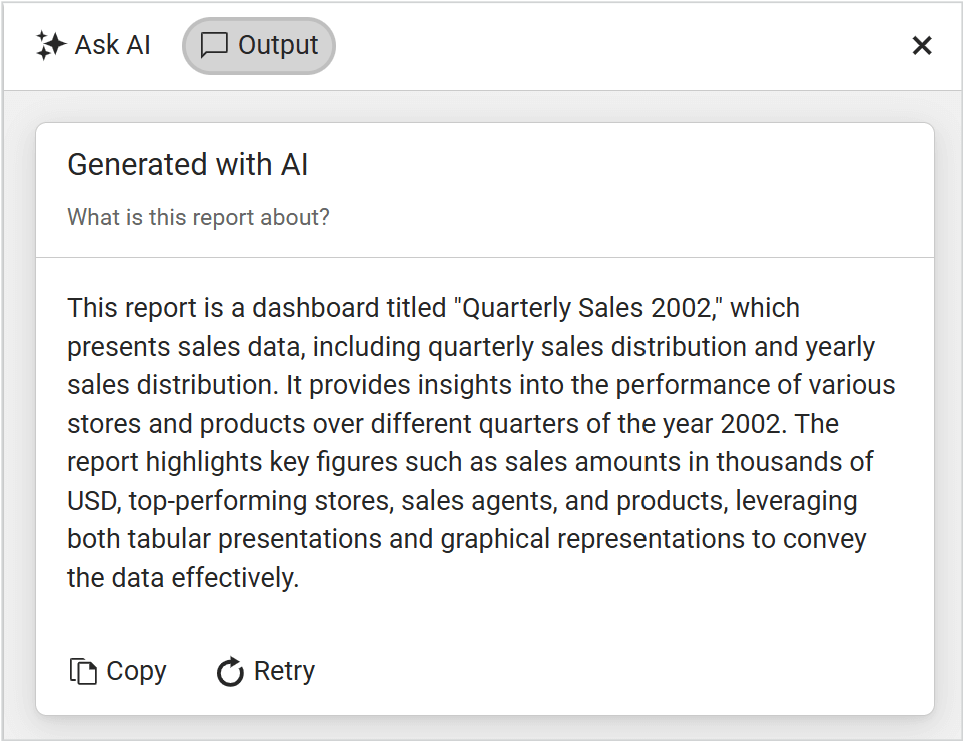The image size is (963, 741).
Task: Select the question 'What is this report about?'
Action: 198,217
